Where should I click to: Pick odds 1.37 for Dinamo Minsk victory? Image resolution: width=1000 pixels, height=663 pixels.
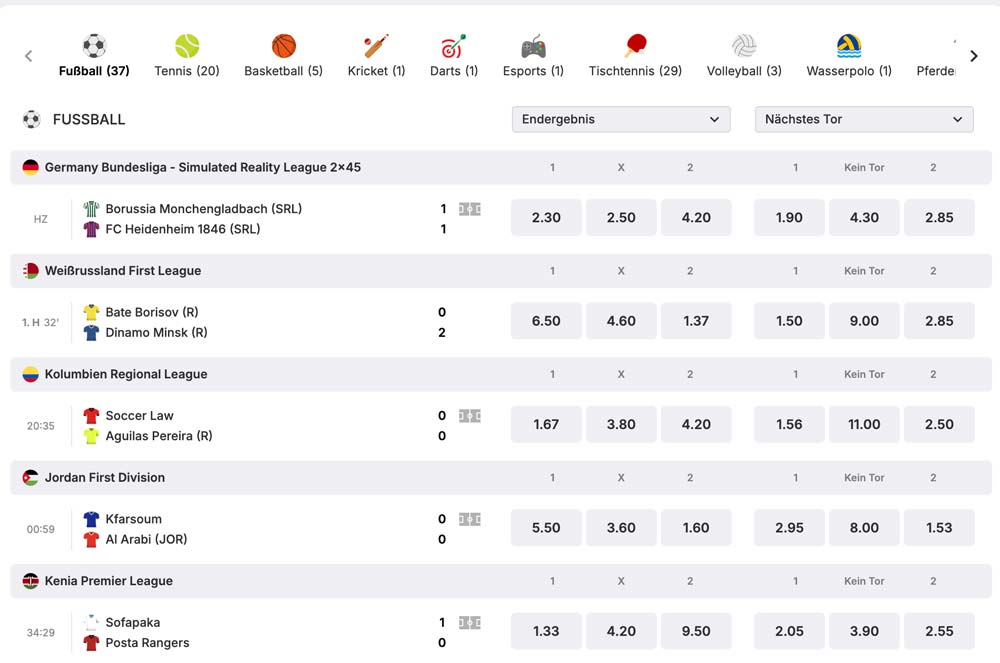pos(696,320)
